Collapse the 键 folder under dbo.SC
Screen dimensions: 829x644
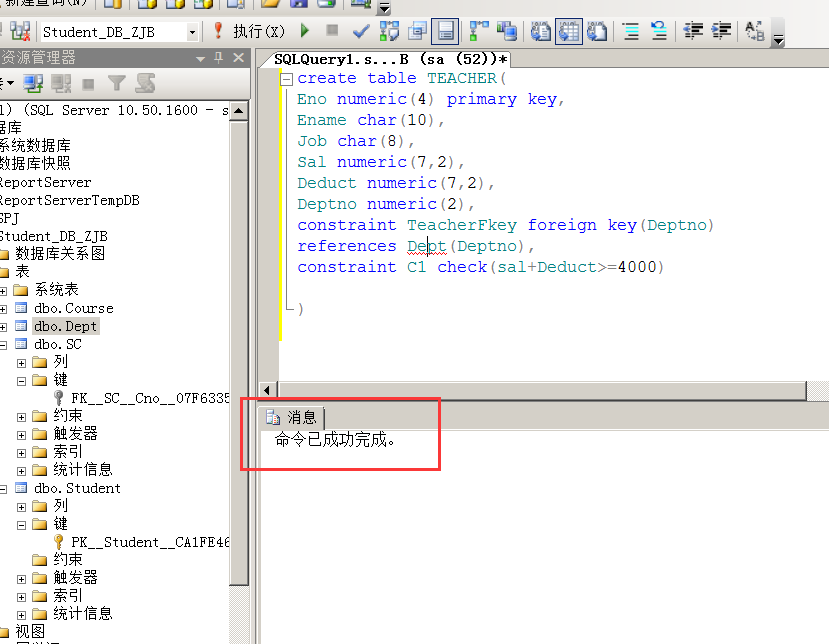21,381
